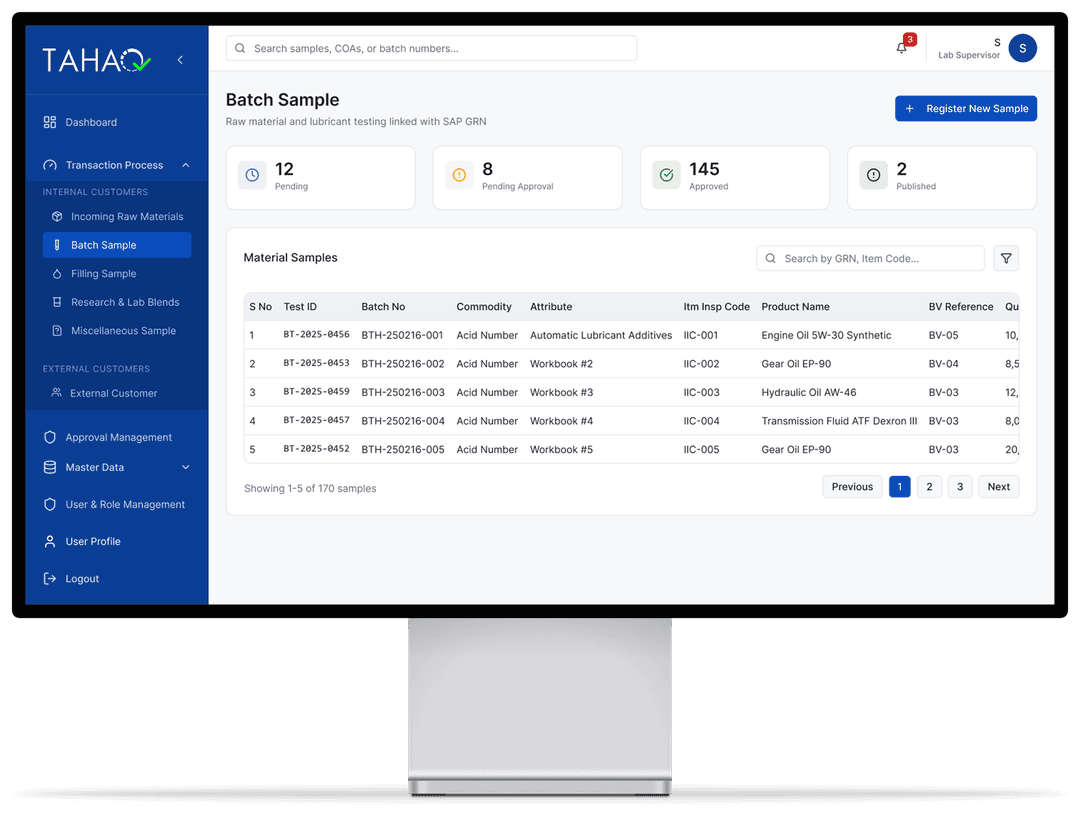Open the notifications bell

(x=902, y=48)
